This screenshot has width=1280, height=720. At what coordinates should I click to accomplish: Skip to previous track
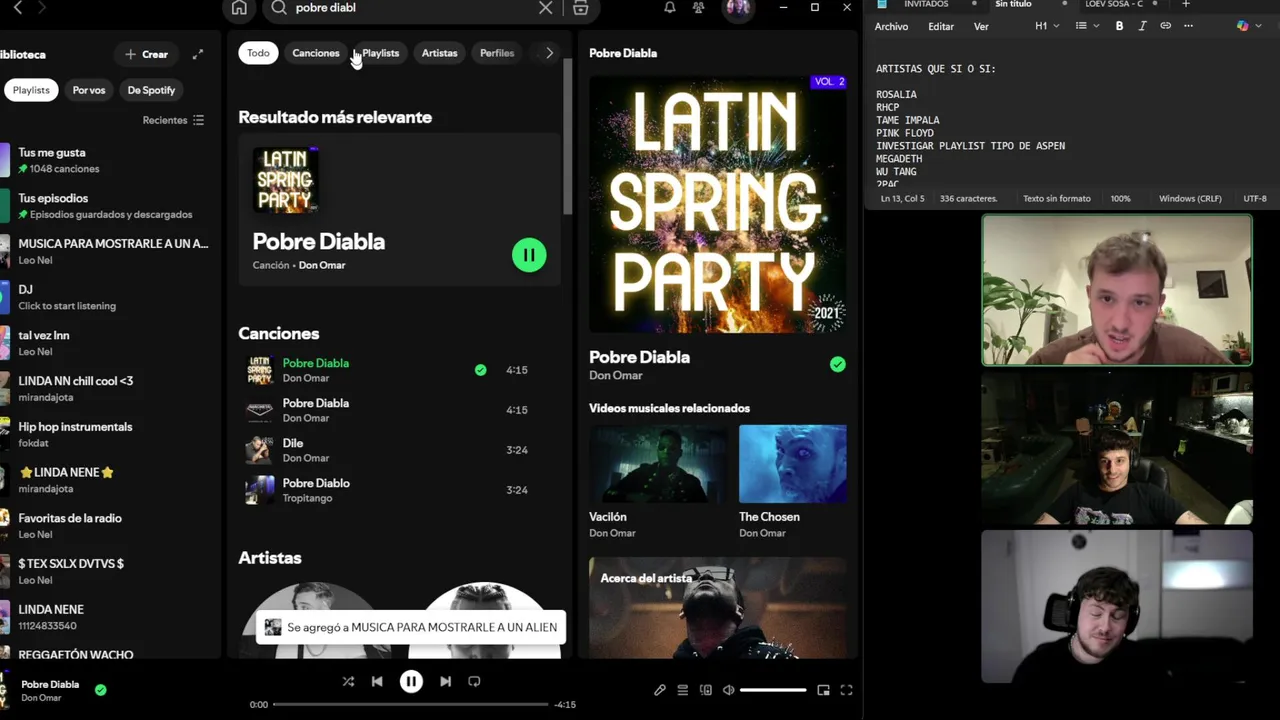[377, 681]
